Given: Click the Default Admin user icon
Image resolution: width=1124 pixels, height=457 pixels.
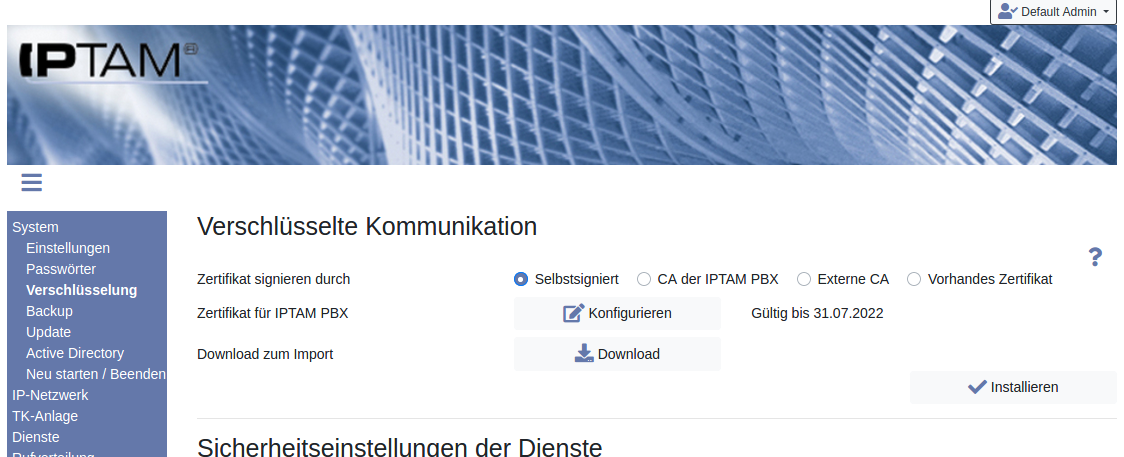Looking at the screenshot, I should (1007, 12).
